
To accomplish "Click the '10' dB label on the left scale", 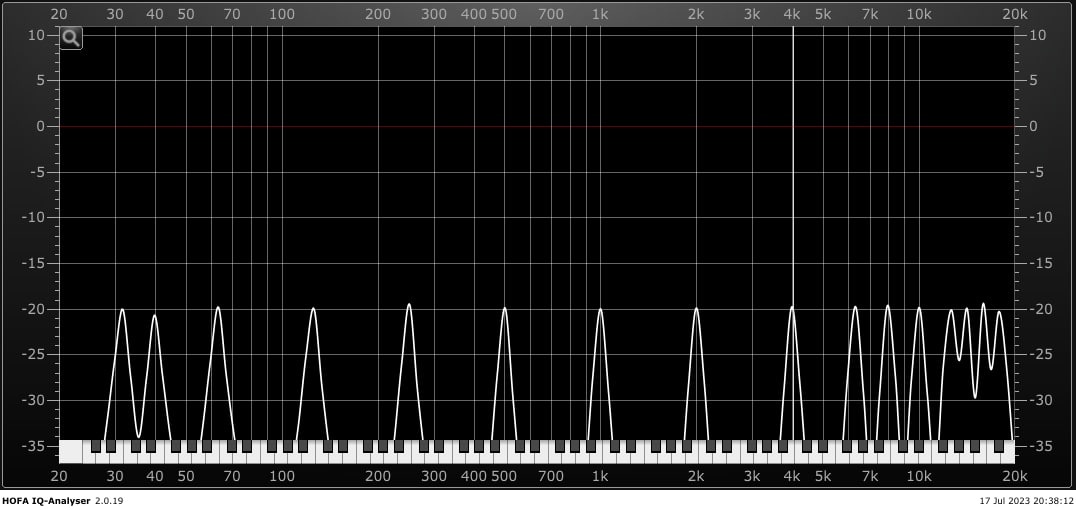I will pyautogui.click(x=38, y=35).
